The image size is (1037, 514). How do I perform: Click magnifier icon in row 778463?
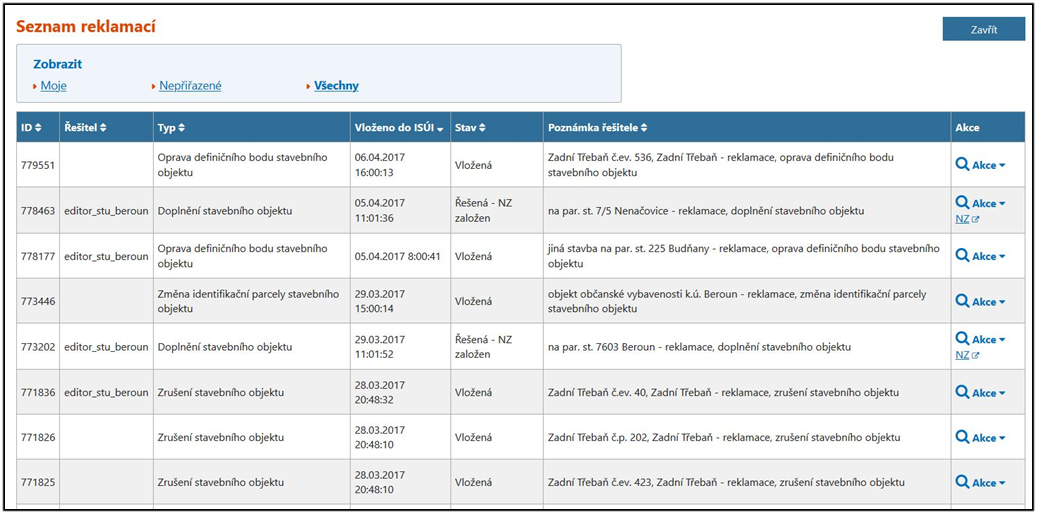[x=962, y=203]
